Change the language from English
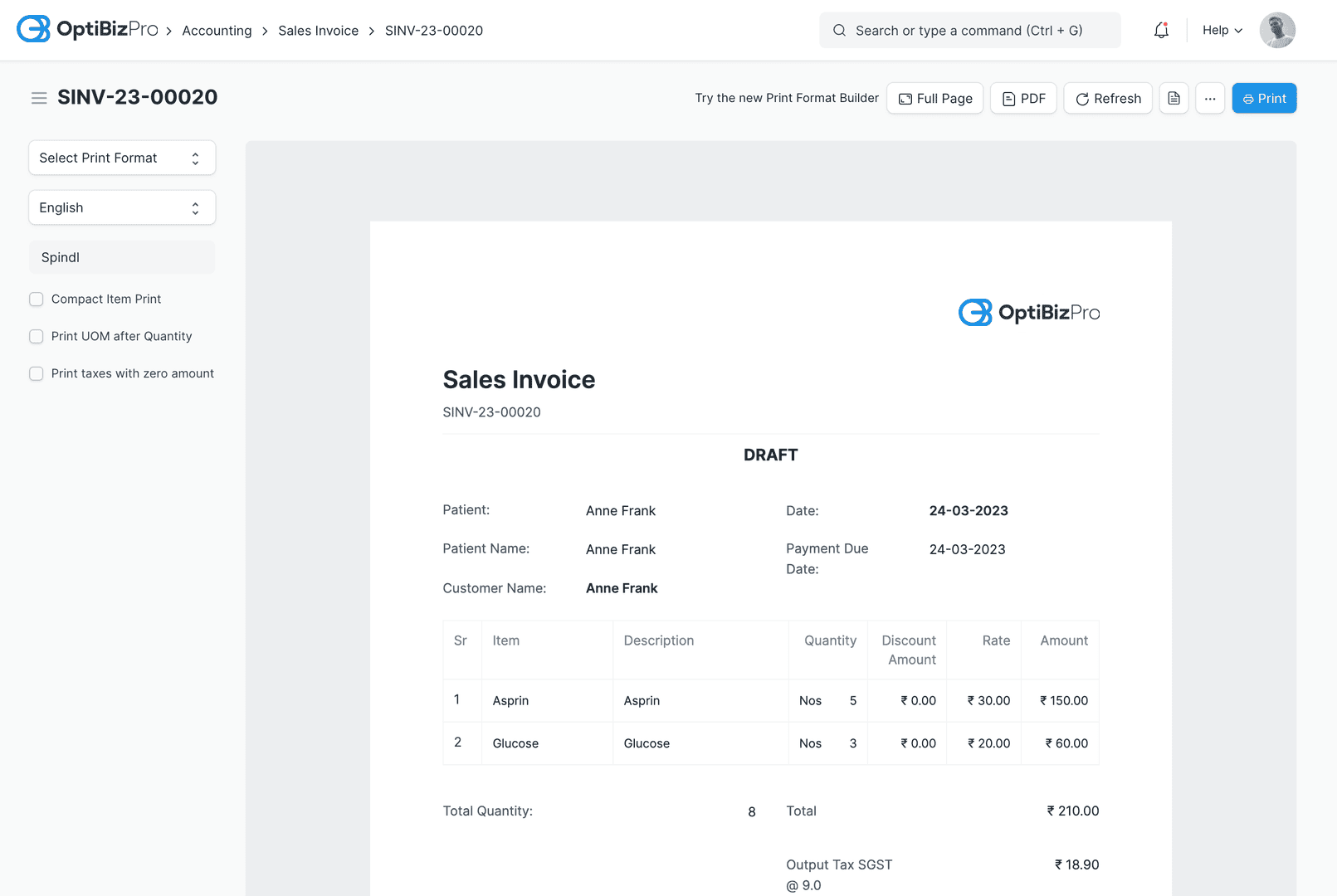Viewport: 1337px width, 896px height. [x=121, y=207]
